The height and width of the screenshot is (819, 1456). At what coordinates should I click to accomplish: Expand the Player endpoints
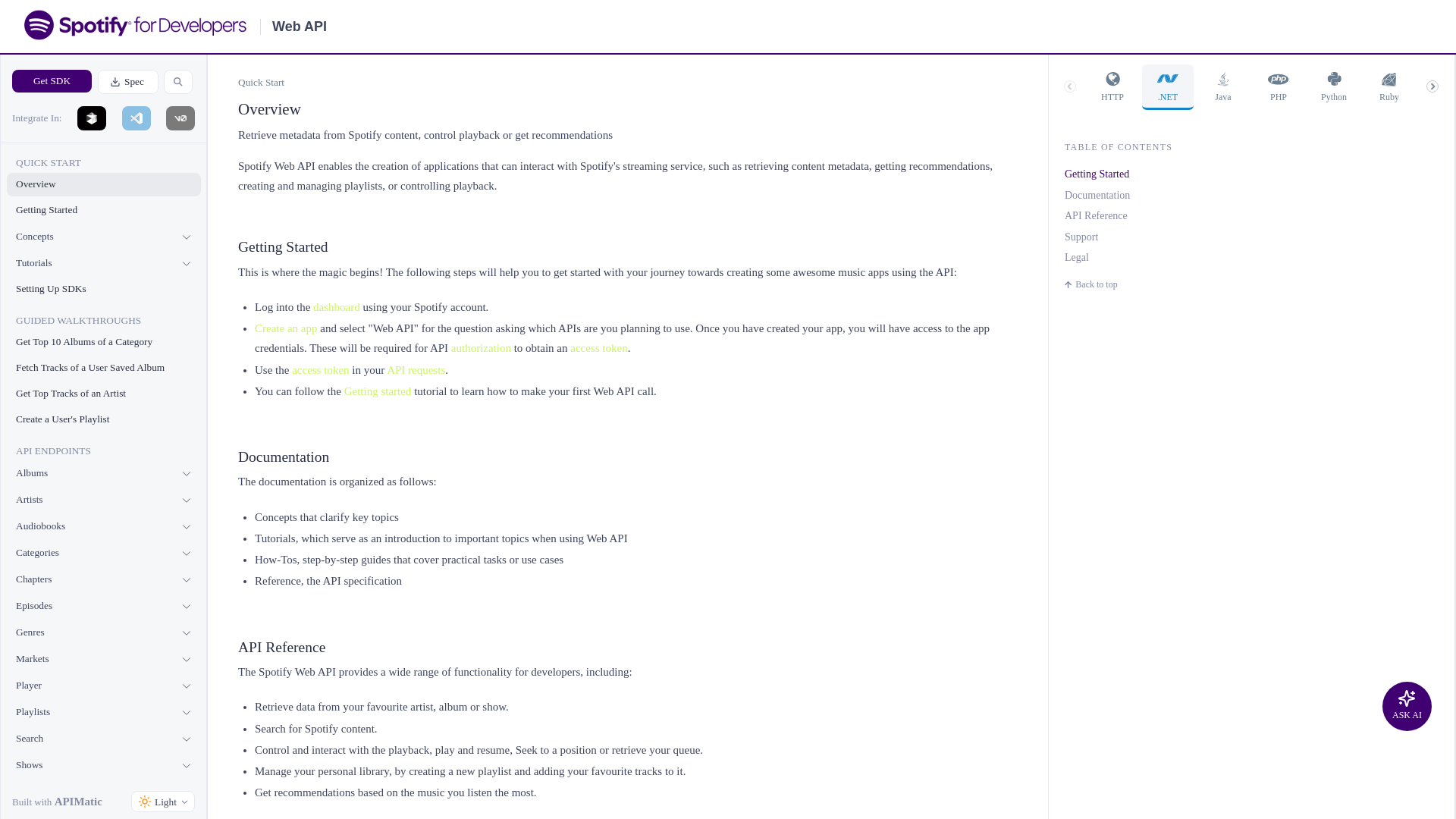coord(104,686)
